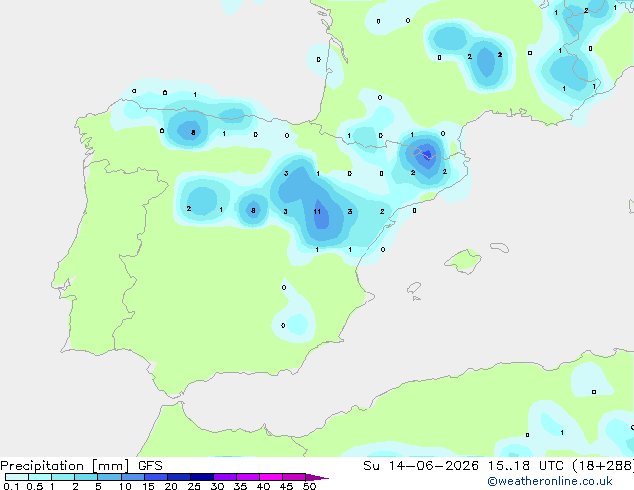This screenshot has height=490, width=634.
Task: Click the '50' legend scale label
Action: pyautogui.click(x=309, y=486)
